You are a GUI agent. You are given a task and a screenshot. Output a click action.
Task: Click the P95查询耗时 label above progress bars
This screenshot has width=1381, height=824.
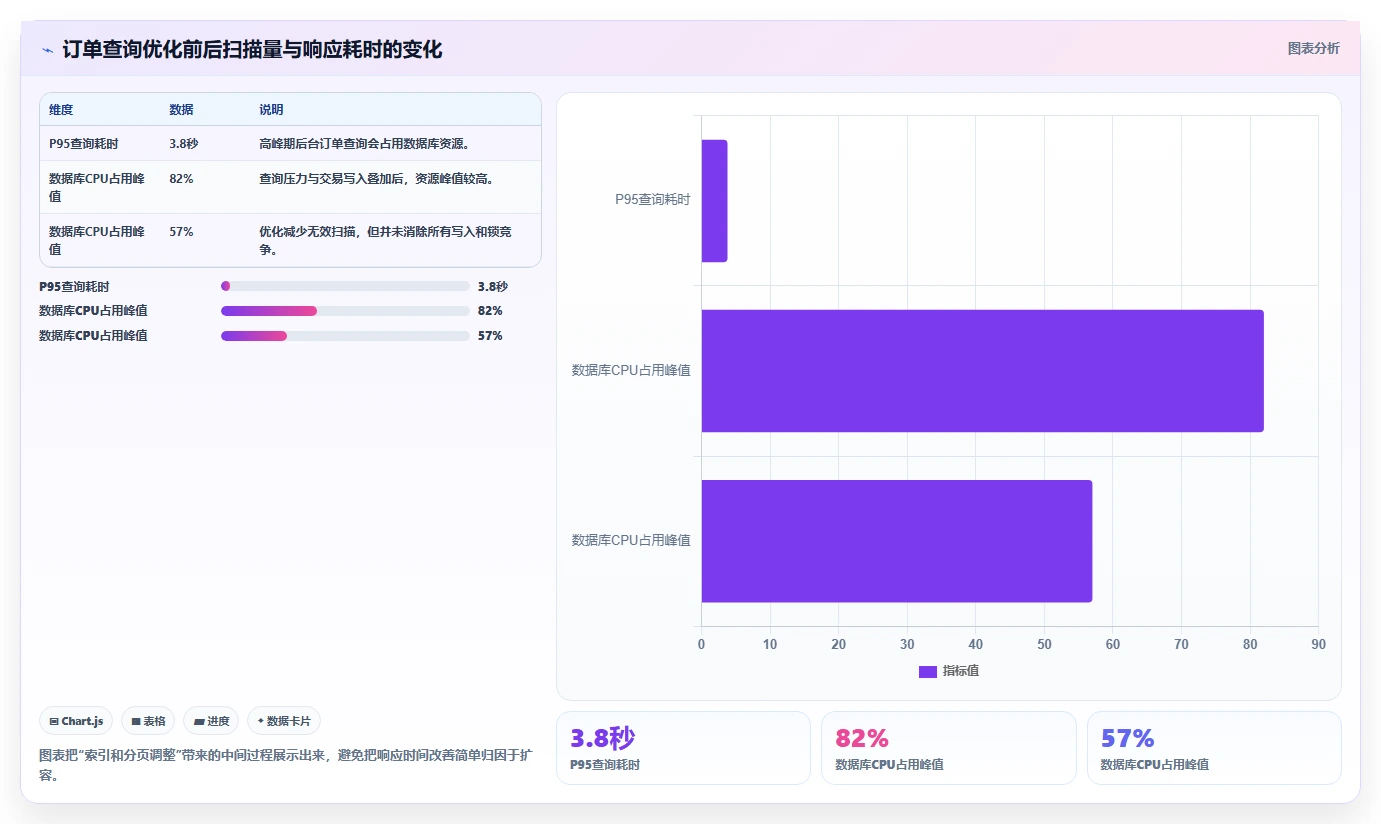74,286
